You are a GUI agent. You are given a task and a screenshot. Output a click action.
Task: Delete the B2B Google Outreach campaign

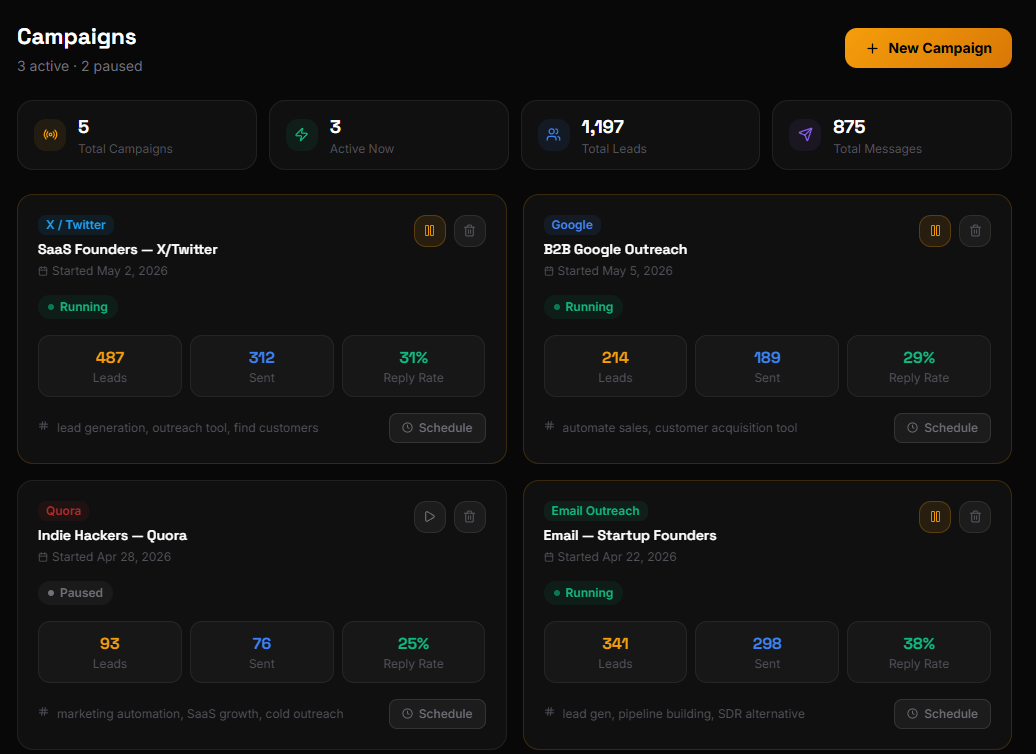coord(975,231)
